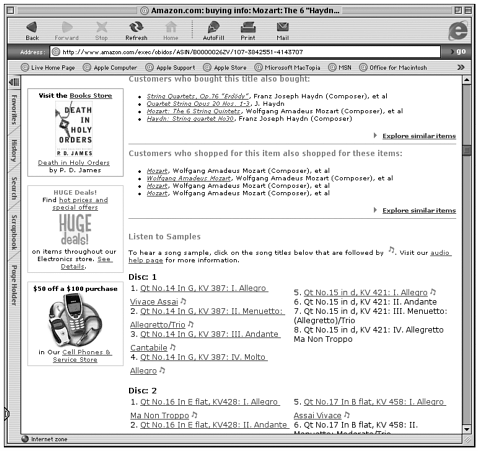Click music note after Ma Non Troppo
Viewport: 480px width, 451px height.
[194, 415]
